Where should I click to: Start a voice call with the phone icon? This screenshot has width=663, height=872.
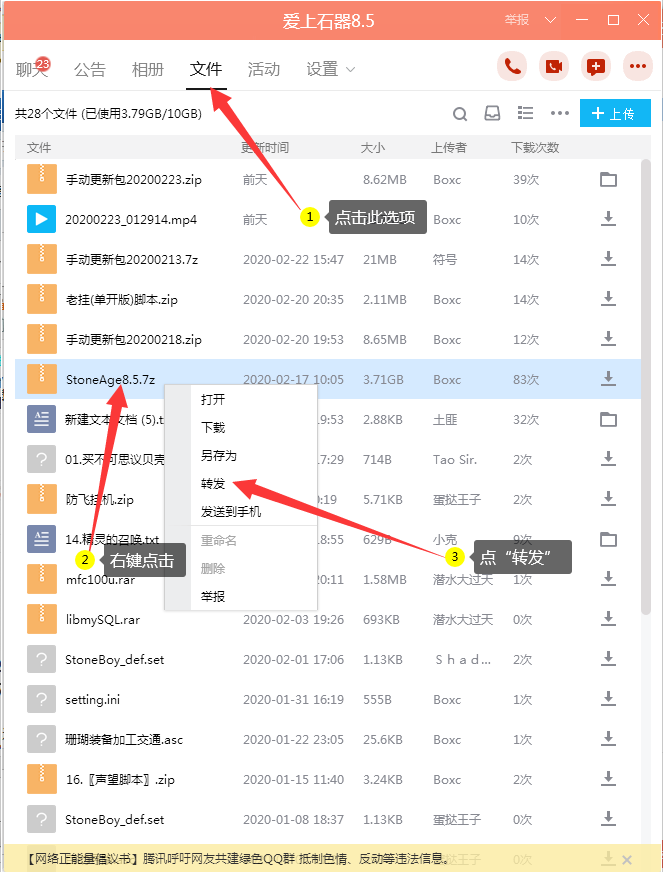(514, 67)
